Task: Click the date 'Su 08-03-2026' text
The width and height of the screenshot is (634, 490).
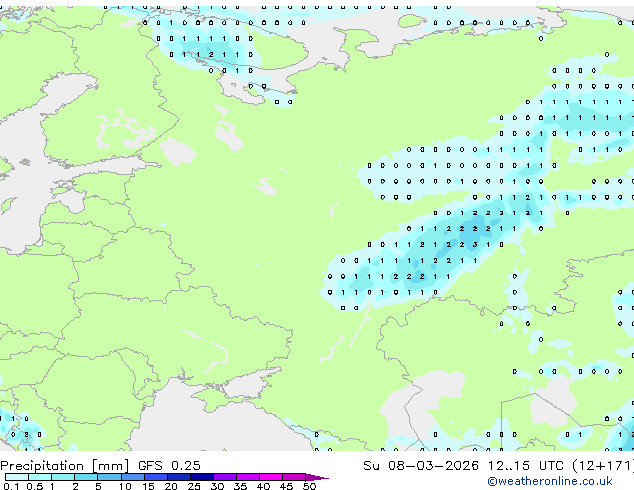Action: [x=421, y=466]
